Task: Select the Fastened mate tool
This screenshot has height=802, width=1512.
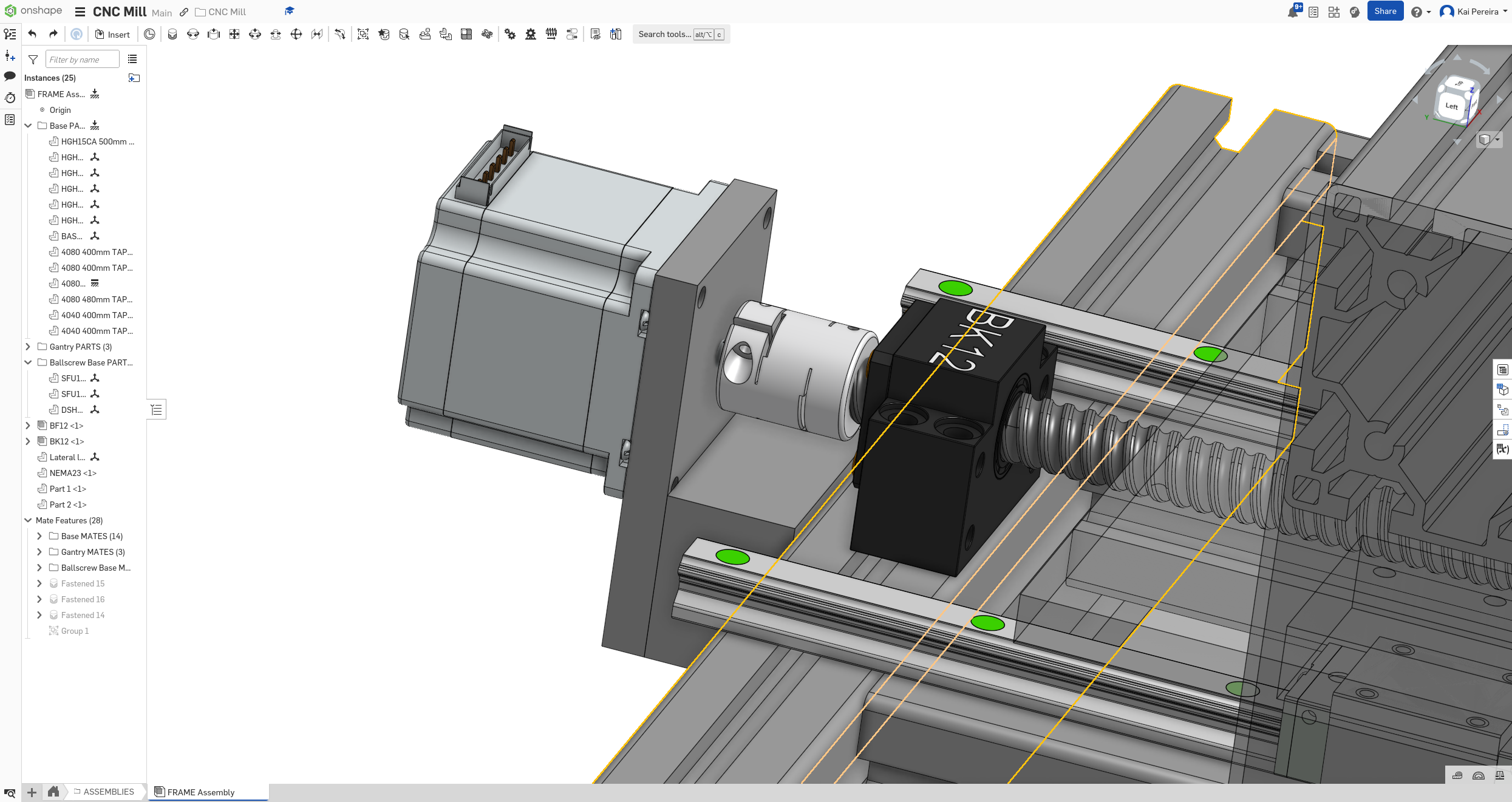Action: (x=172, y=35)
